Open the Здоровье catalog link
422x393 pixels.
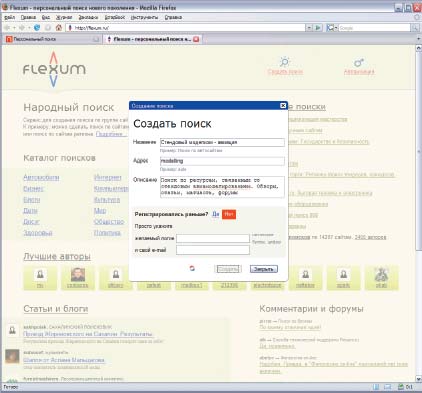[x=38, y=233]
